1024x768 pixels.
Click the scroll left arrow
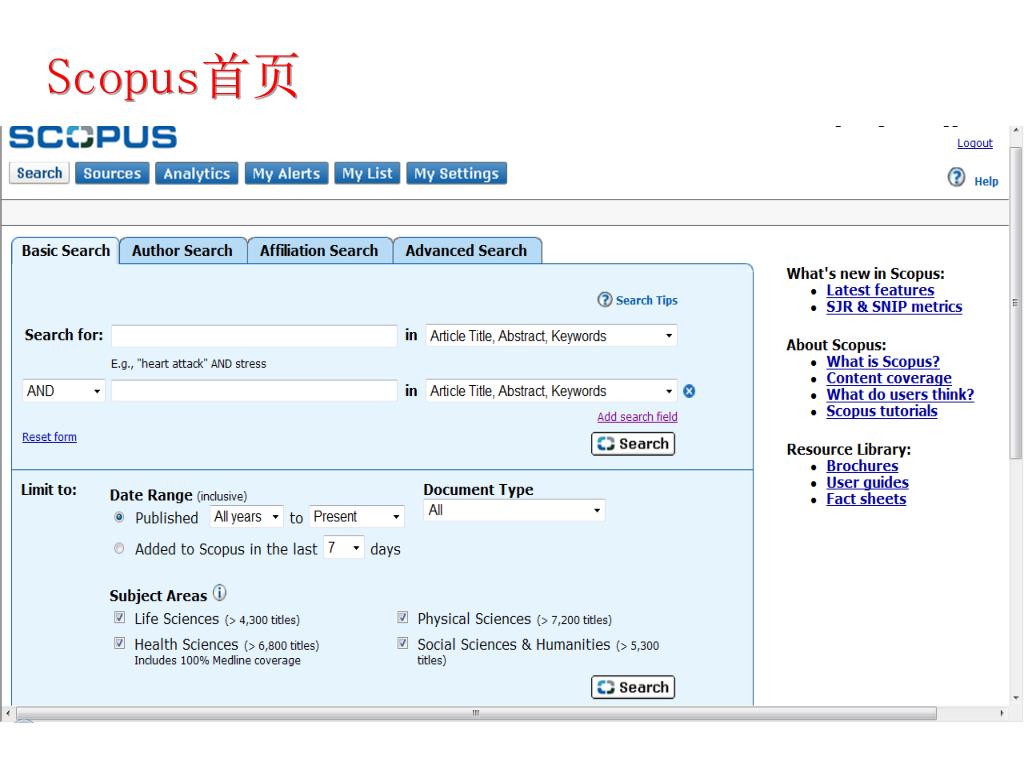click(7, 713)
